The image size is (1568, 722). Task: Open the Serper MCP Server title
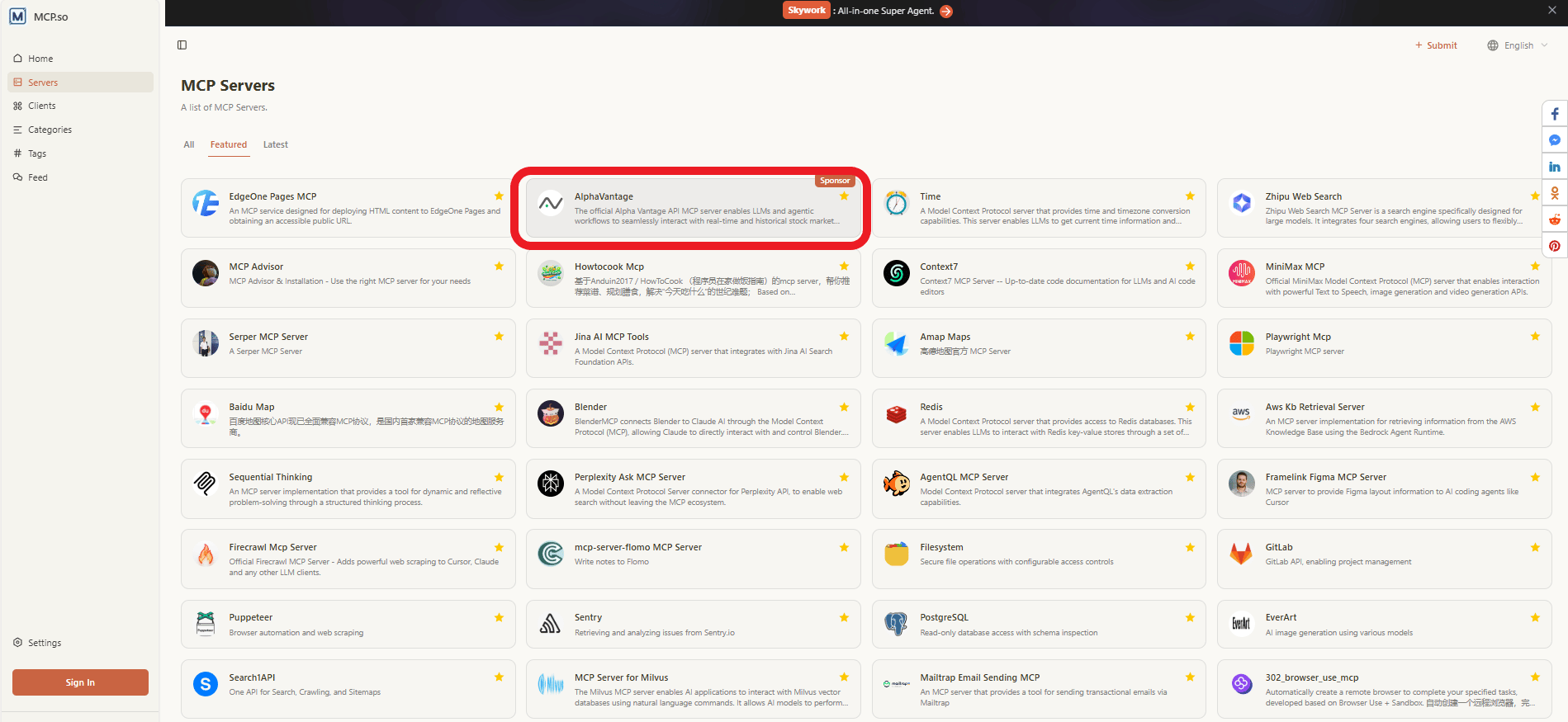[x=268, y=337]
